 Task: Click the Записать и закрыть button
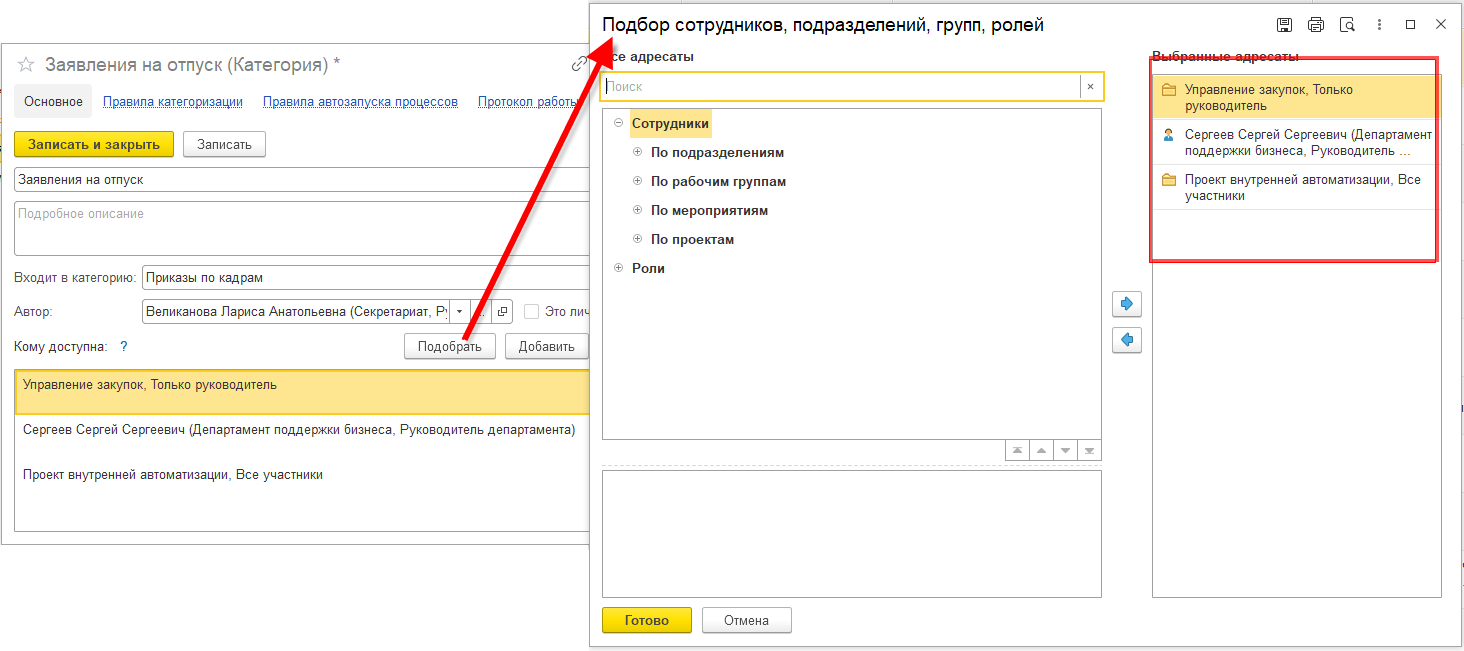pos(94,144)
